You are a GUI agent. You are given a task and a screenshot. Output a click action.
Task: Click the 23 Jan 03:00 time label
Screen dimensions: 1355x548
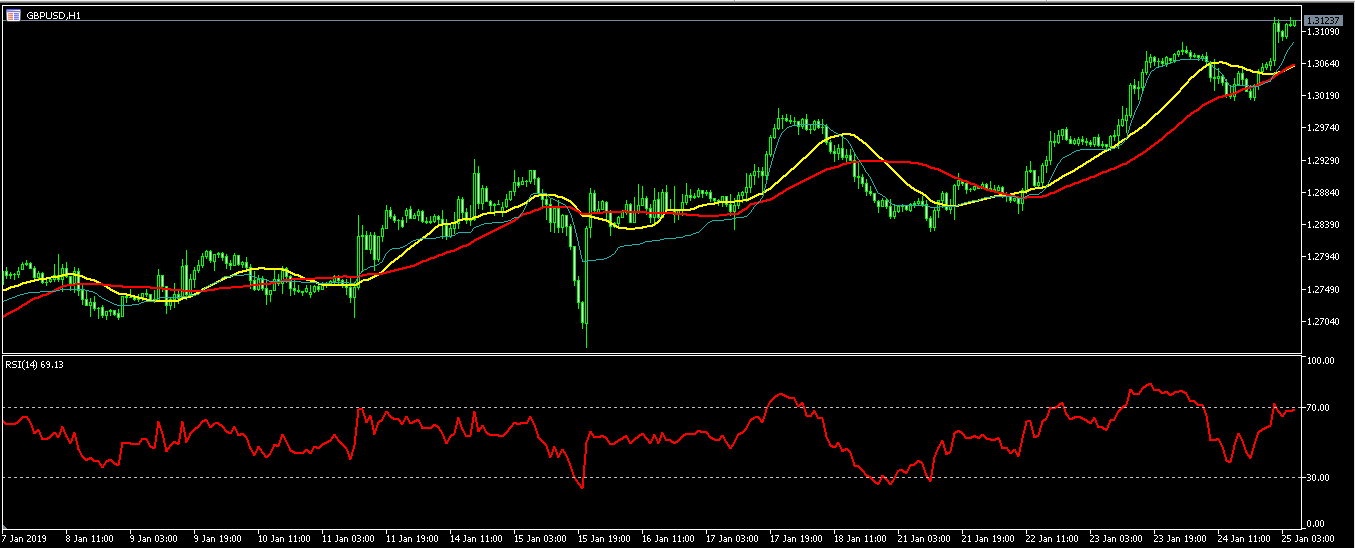click(1116, 538)
